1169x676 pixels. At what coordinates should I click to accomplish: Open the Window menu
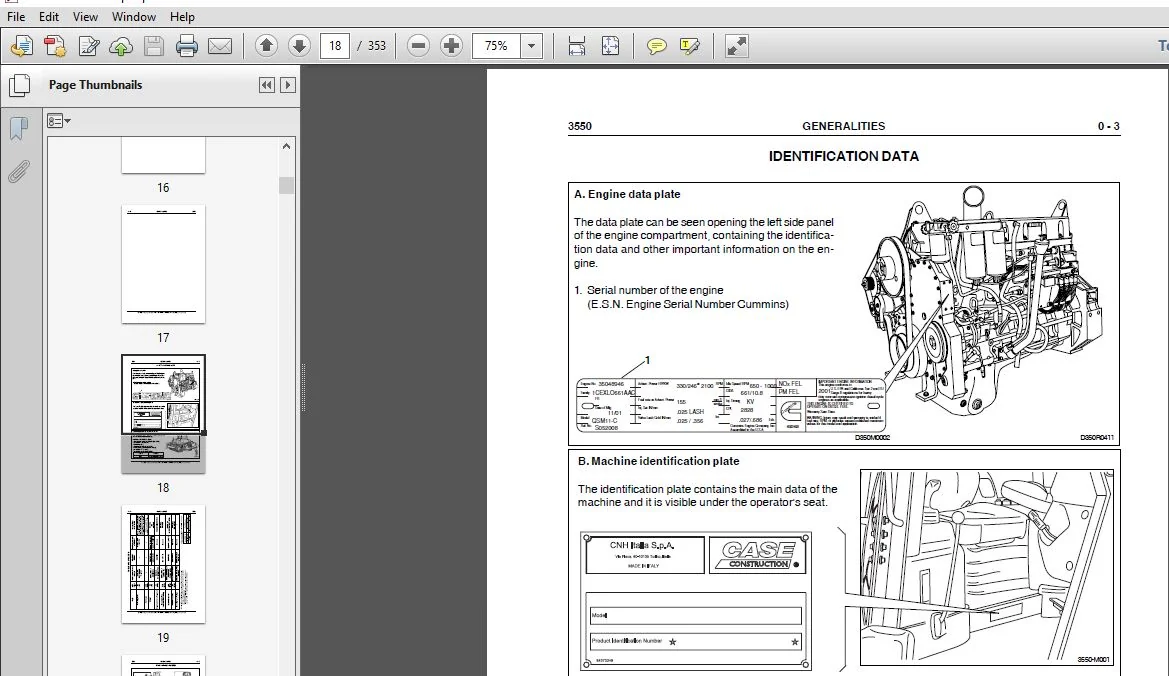click(x=133, y=16)
